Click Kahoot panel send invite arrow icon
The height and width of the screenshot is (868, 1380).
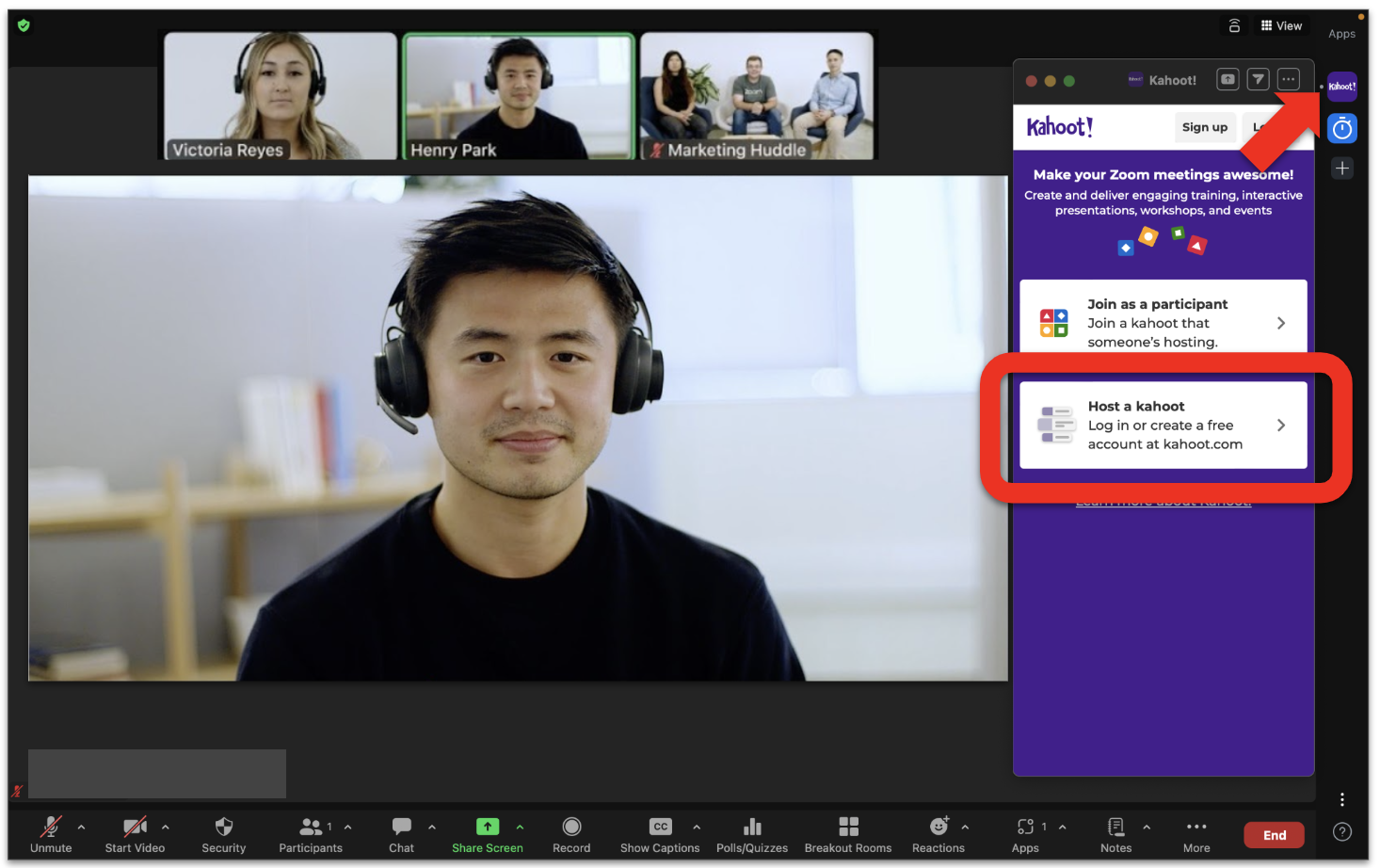1259,80
